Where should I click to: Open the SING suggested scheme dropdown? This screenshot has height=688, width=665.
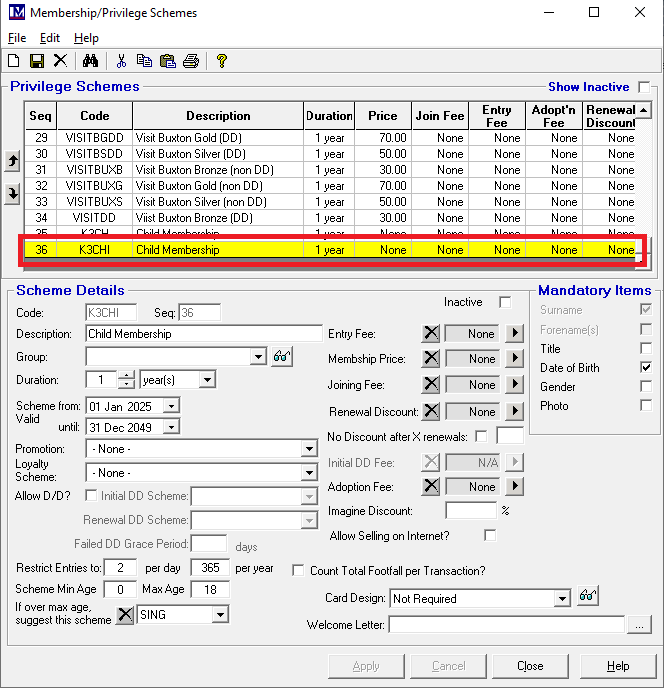pyautogui.click(x=220, y=615)
